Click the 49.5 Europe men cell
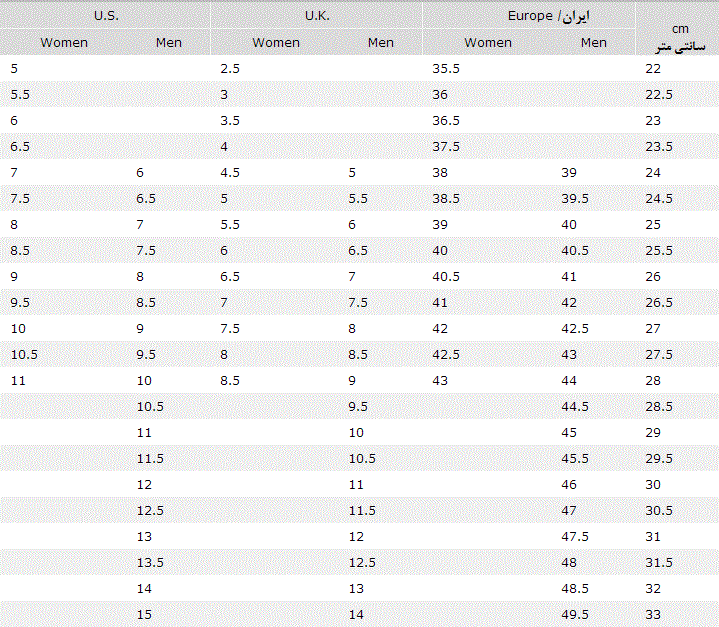The image size is (719, 627). coord(575,615)
